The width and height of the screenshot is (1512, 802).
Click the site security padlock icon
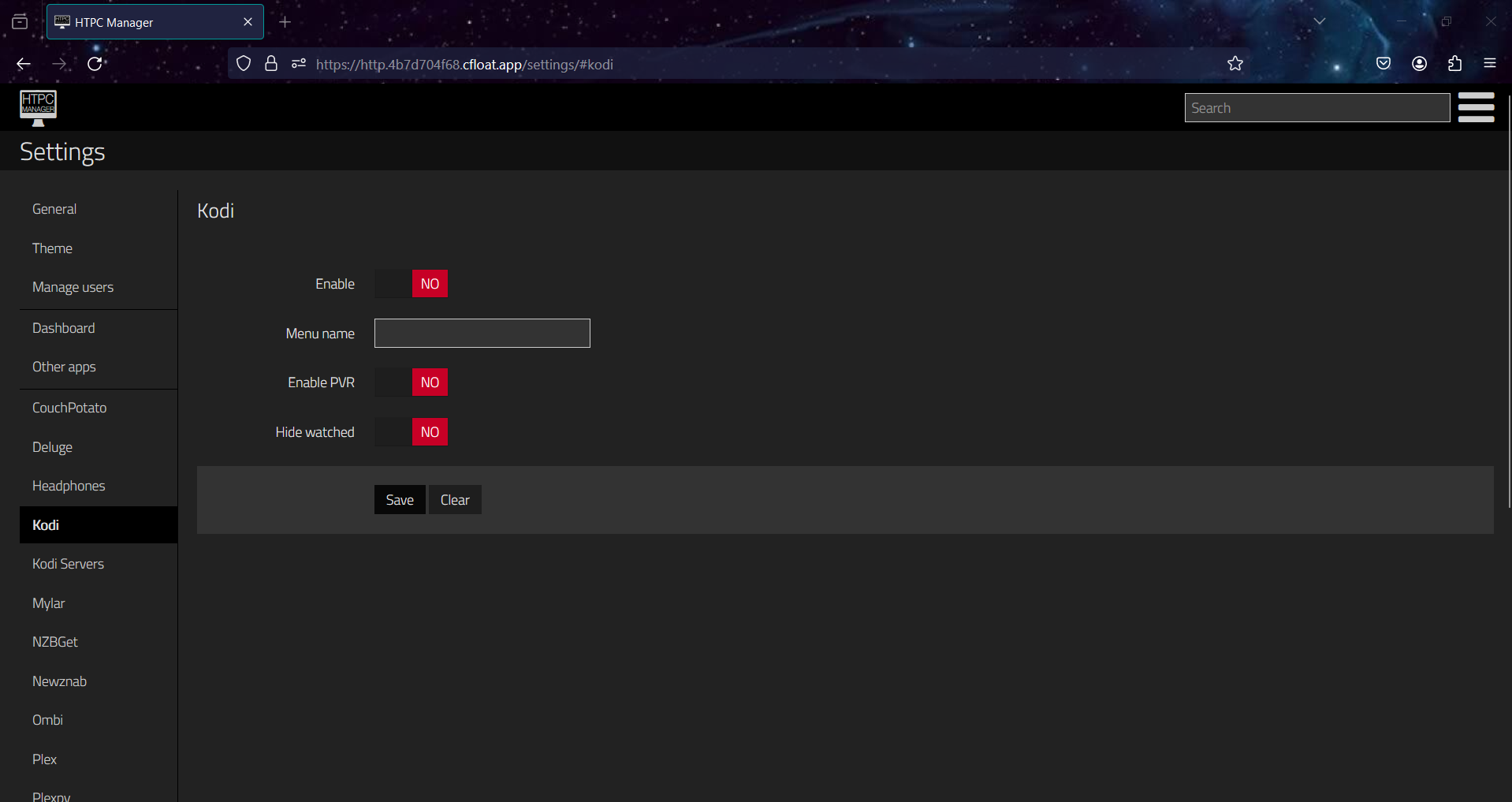click(x=271, y=64)
